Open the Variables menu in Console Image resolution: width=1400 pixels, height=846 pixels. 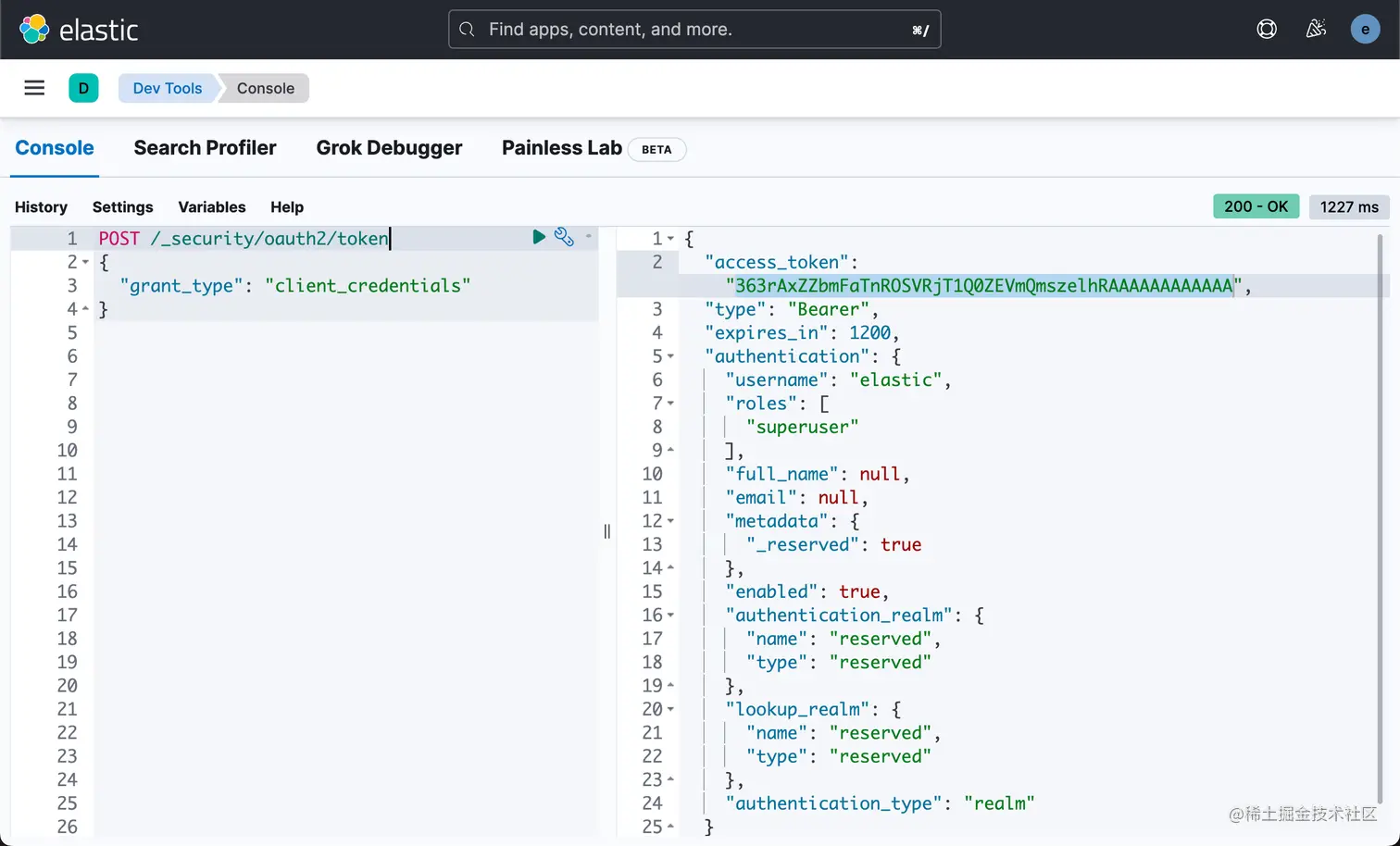pyautogui.click(x=212, y=206)
